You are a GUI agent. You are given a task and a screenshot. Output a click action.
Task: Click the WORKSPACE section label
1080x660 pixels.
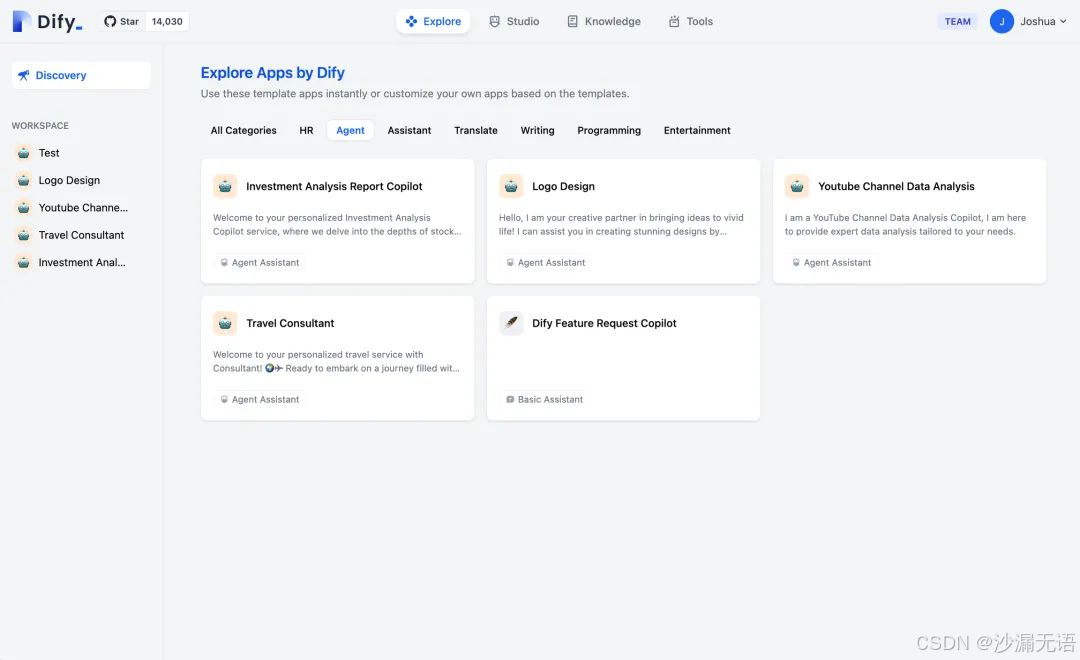[40, 125]
